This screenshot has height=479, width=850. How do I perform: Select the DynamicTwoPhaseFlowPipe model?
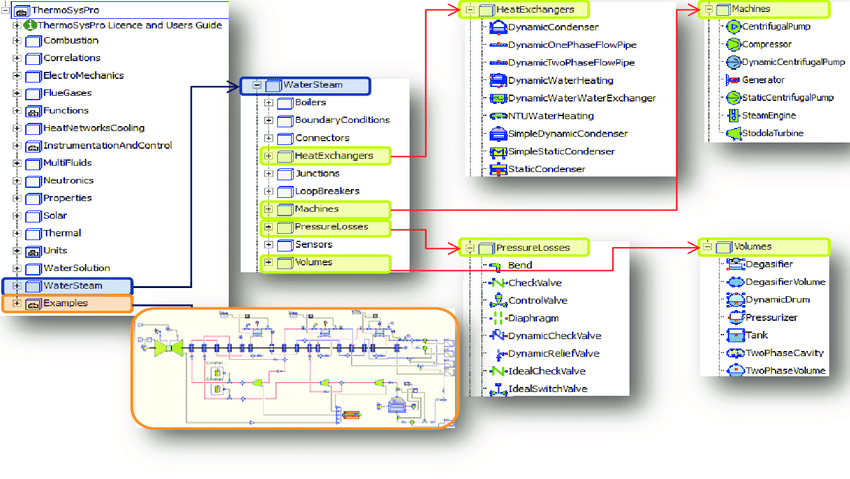(571, 63)
